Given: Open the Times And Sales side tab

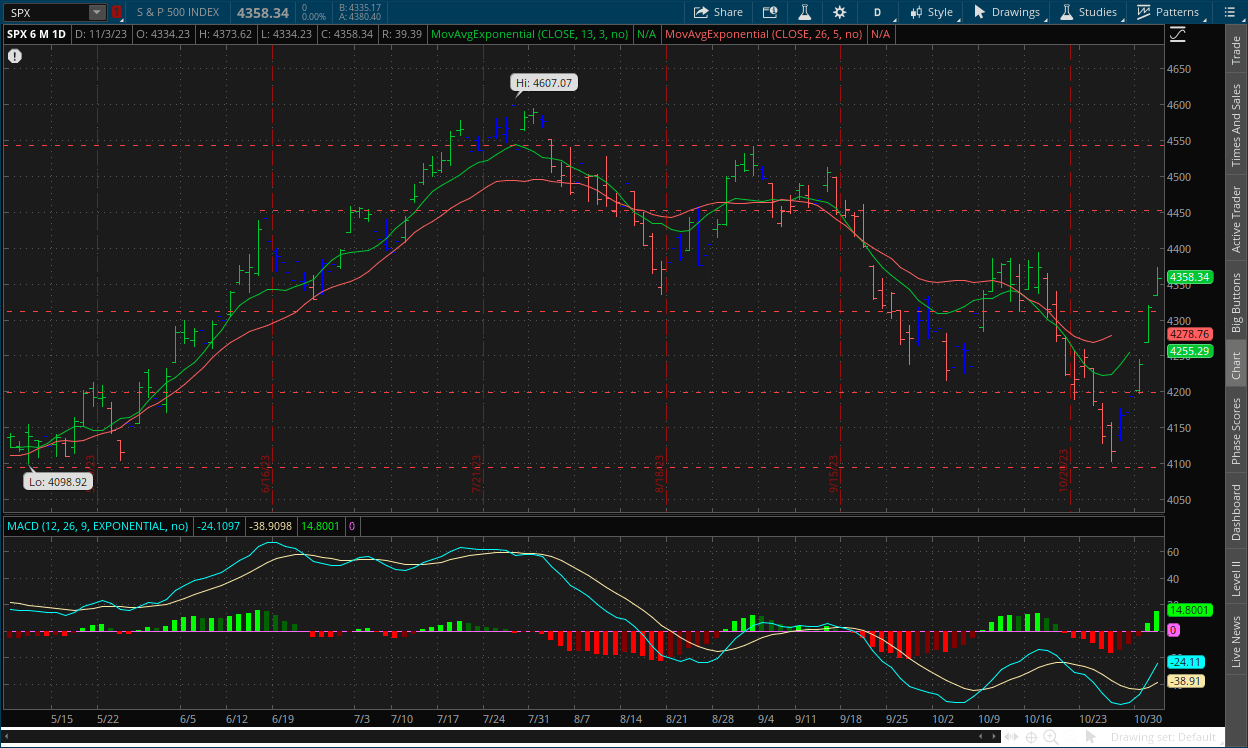Looking at the screenshot, I should pyautogui.click(x=1236, y=124).
